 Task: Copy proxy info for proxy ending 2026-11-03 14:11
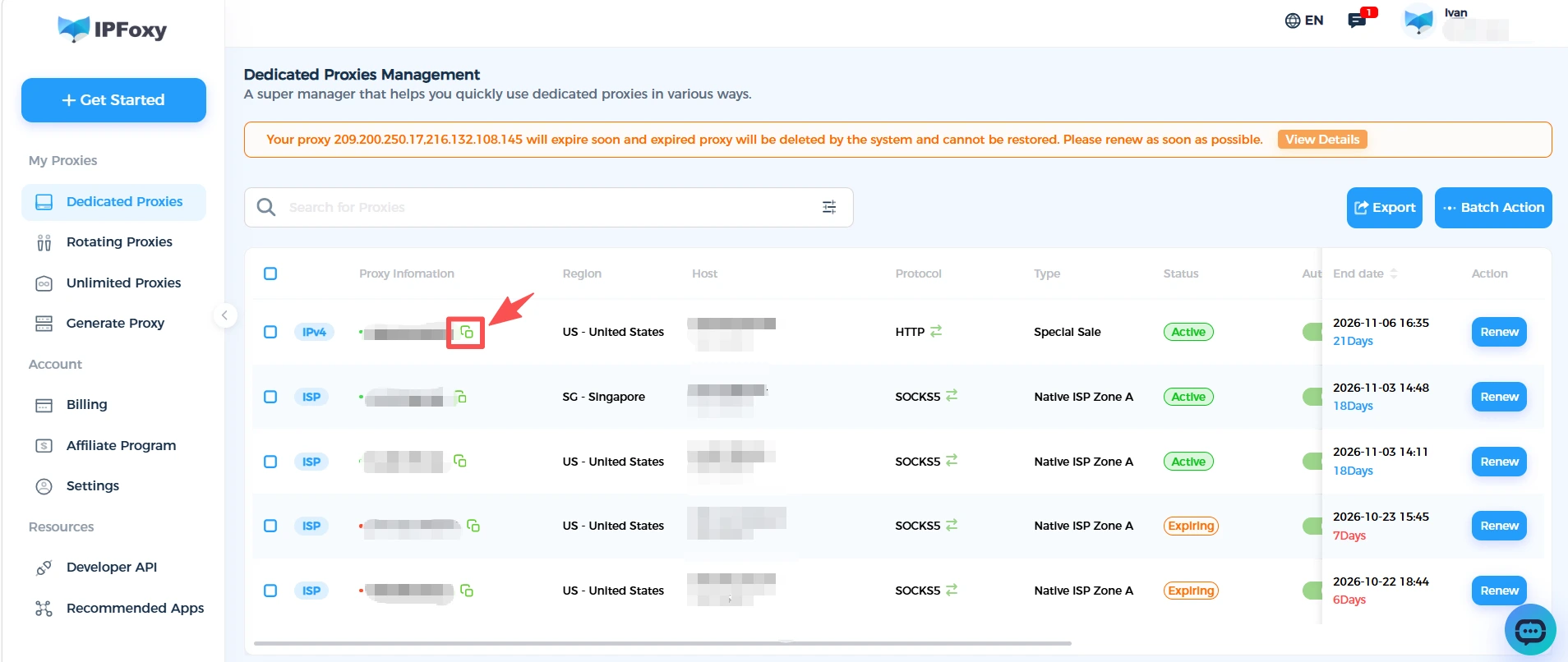point(460,461)
